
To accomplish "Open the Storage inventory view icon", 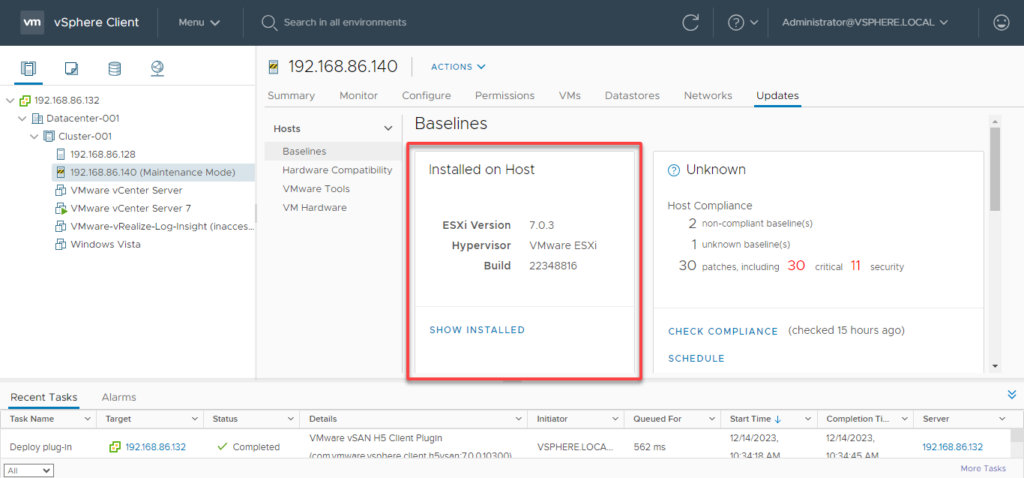I will point(114,69).
